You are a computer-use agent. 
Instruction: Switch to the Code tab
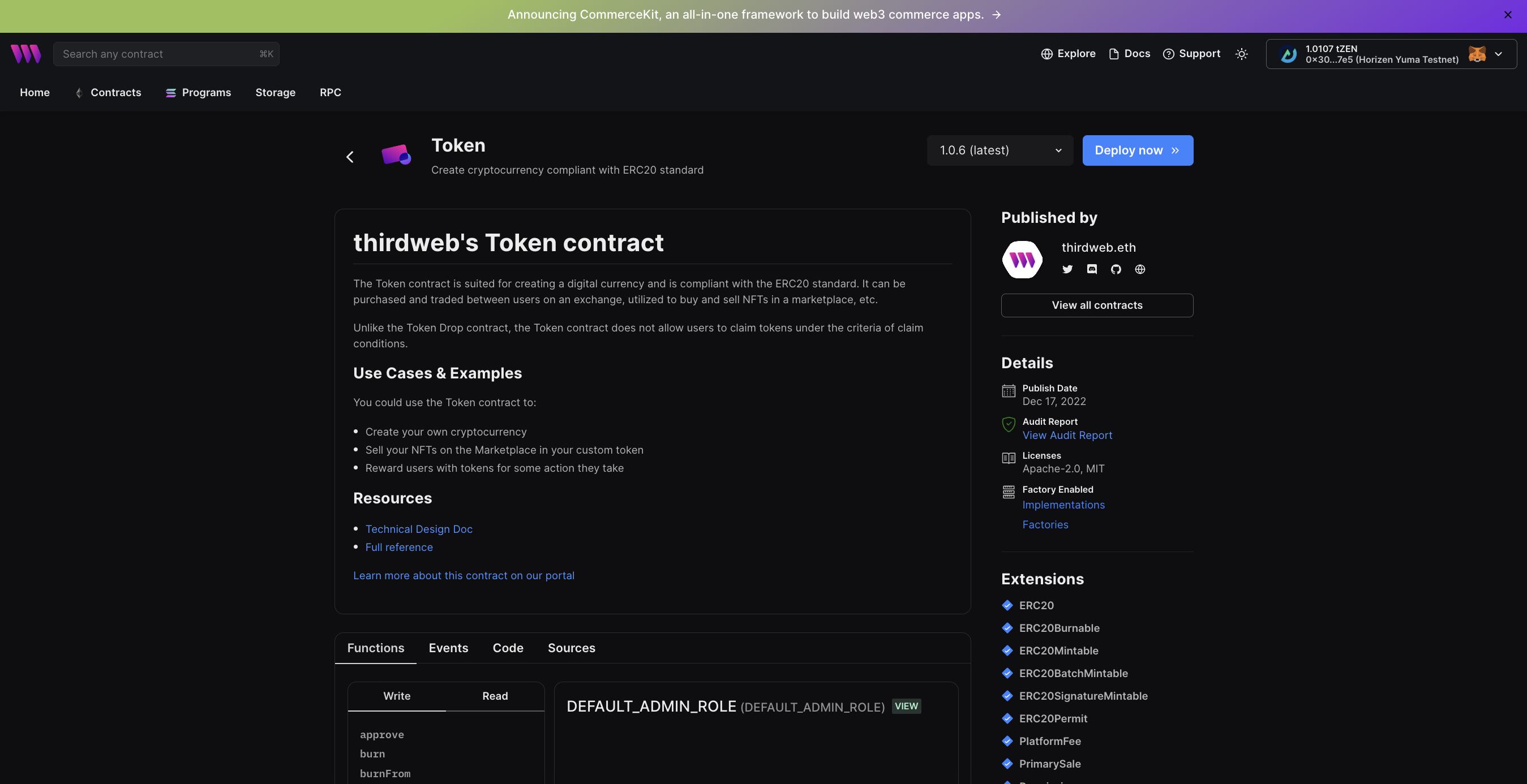508,648
